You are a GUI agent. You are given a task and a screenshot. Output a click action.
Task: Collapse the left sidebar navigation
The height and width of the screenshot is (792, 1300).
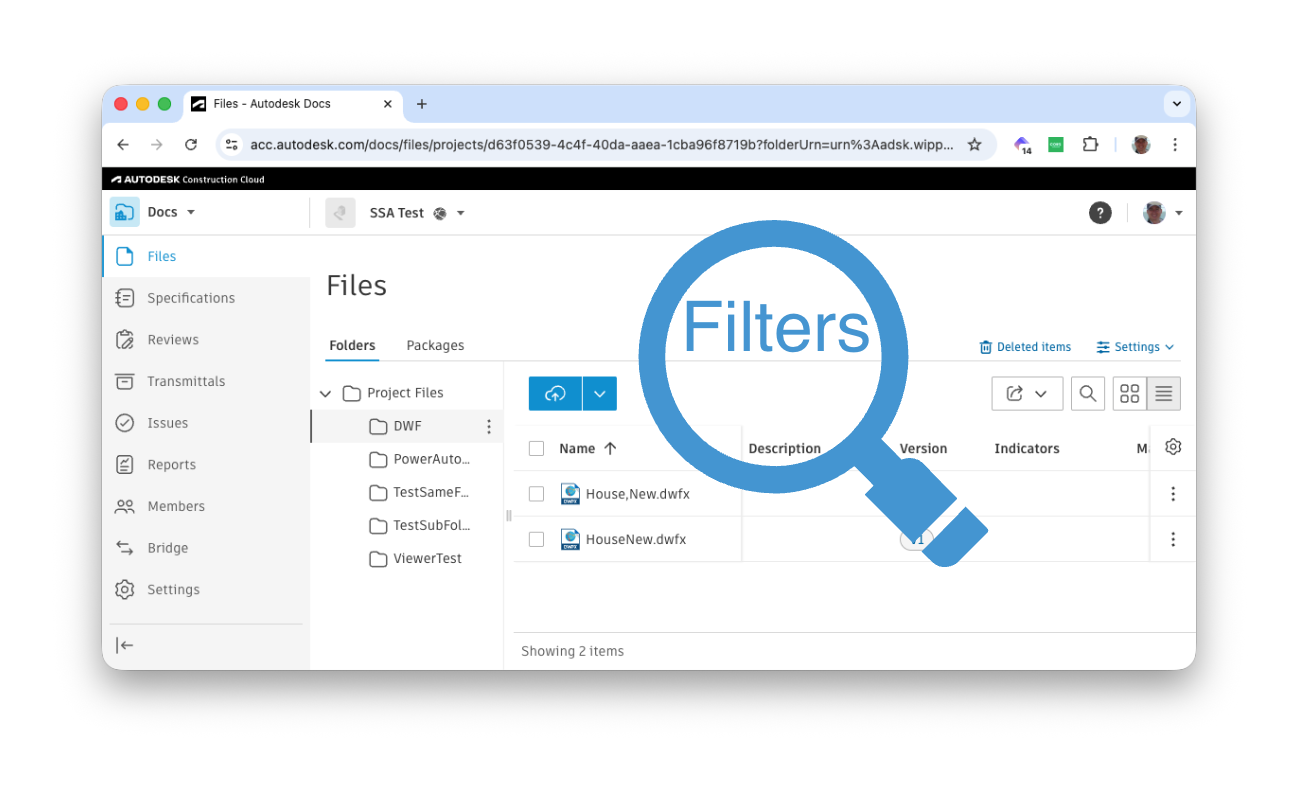[x=125, y=645]
